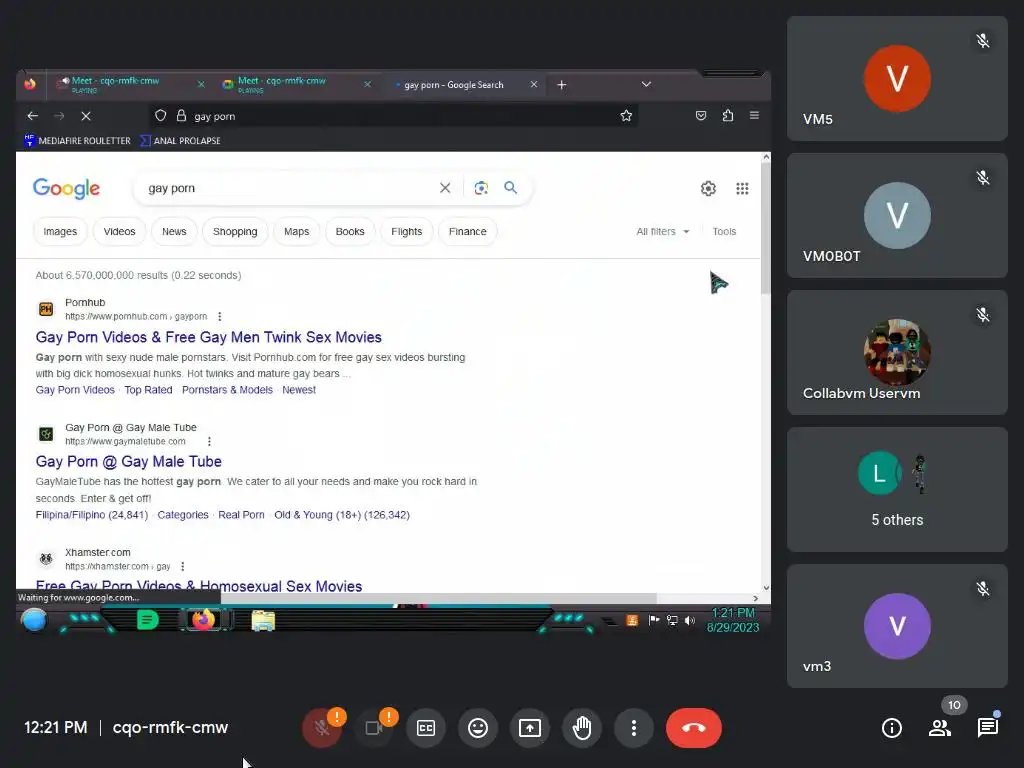The width and height of the screenshot is (1024, 768).
Task: Click the network tray icon
Action: coord(672,620)
